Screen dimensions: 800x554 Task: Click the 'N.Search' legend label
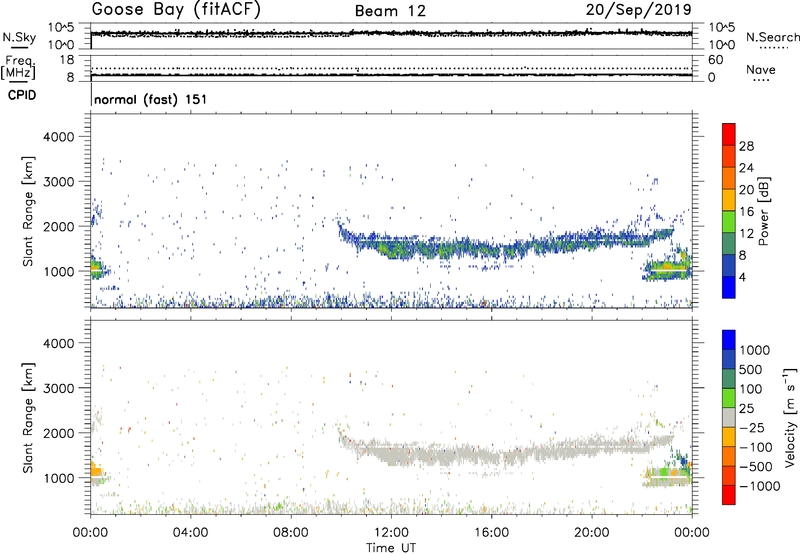(x=772, y=37)
